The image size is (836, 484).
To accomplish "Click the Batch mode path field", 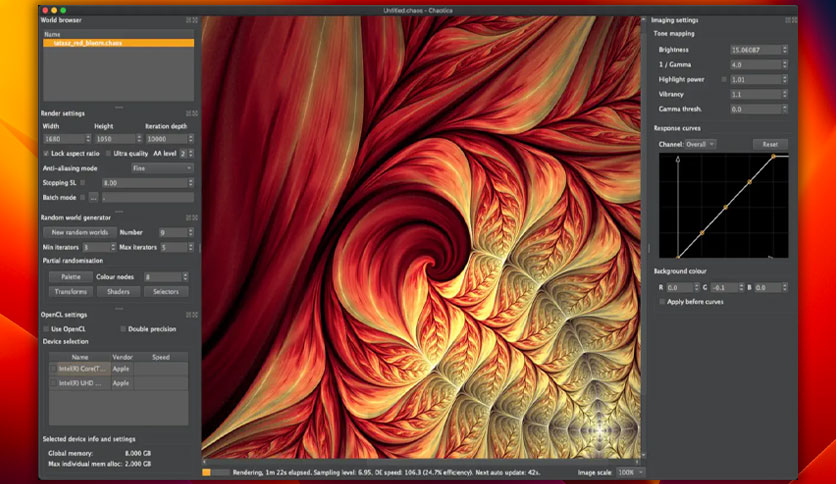I will tap(148, 197).
